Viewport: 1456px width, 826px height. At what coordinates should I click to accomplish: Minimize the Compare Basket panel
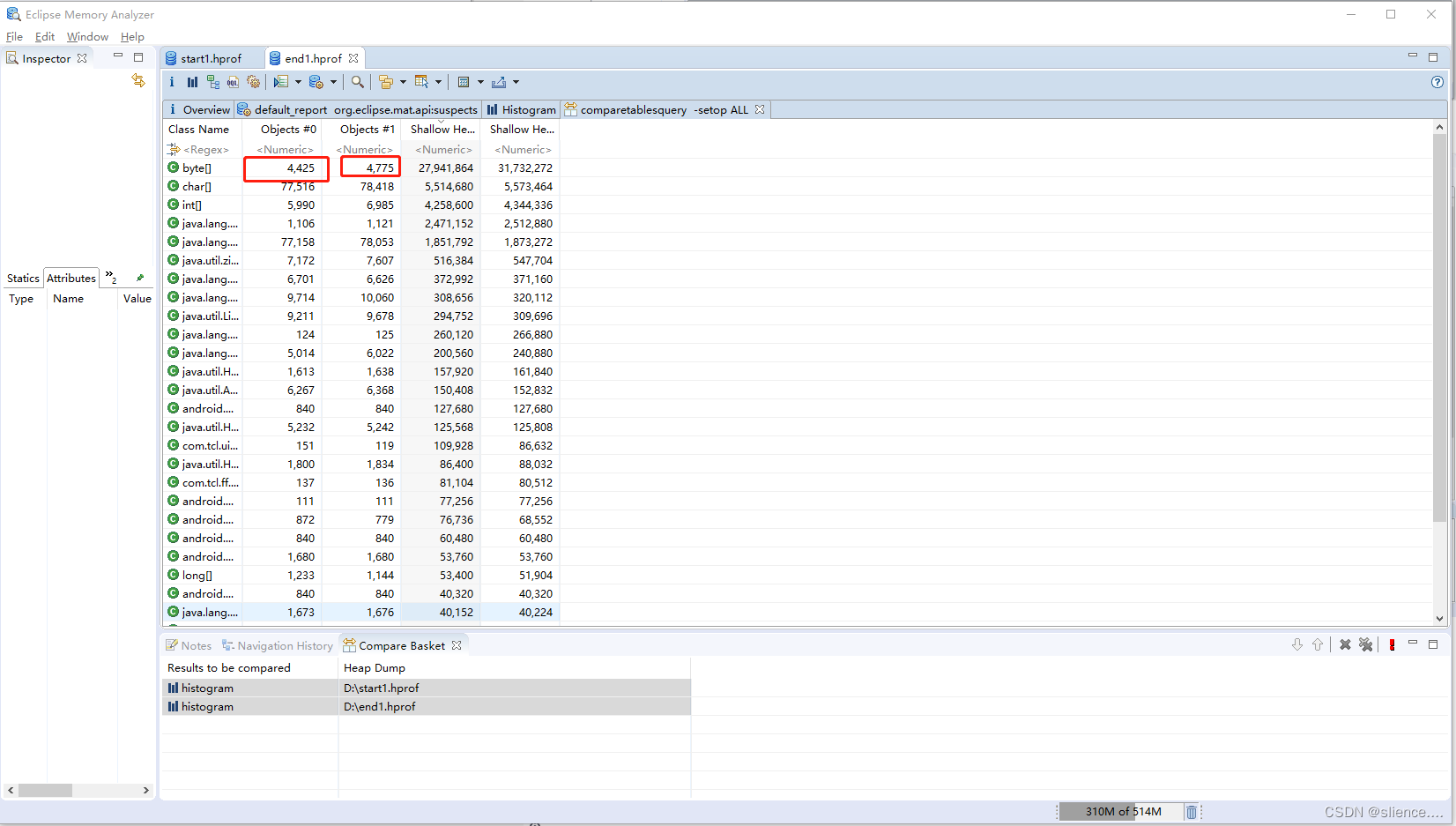click(x=1413, y=644)
